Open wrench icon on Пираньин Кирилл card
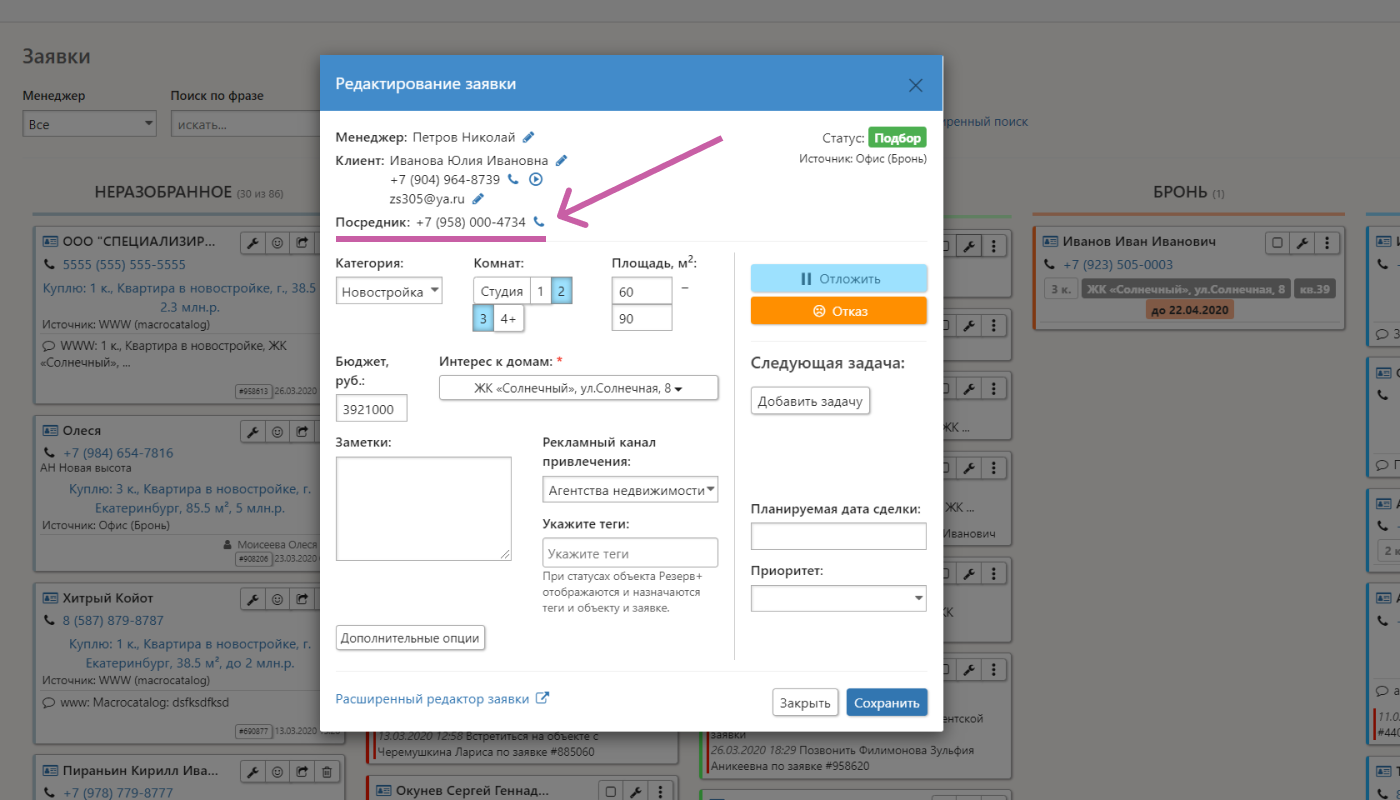This screenshot has width=1400, height=800. (253, 772)
